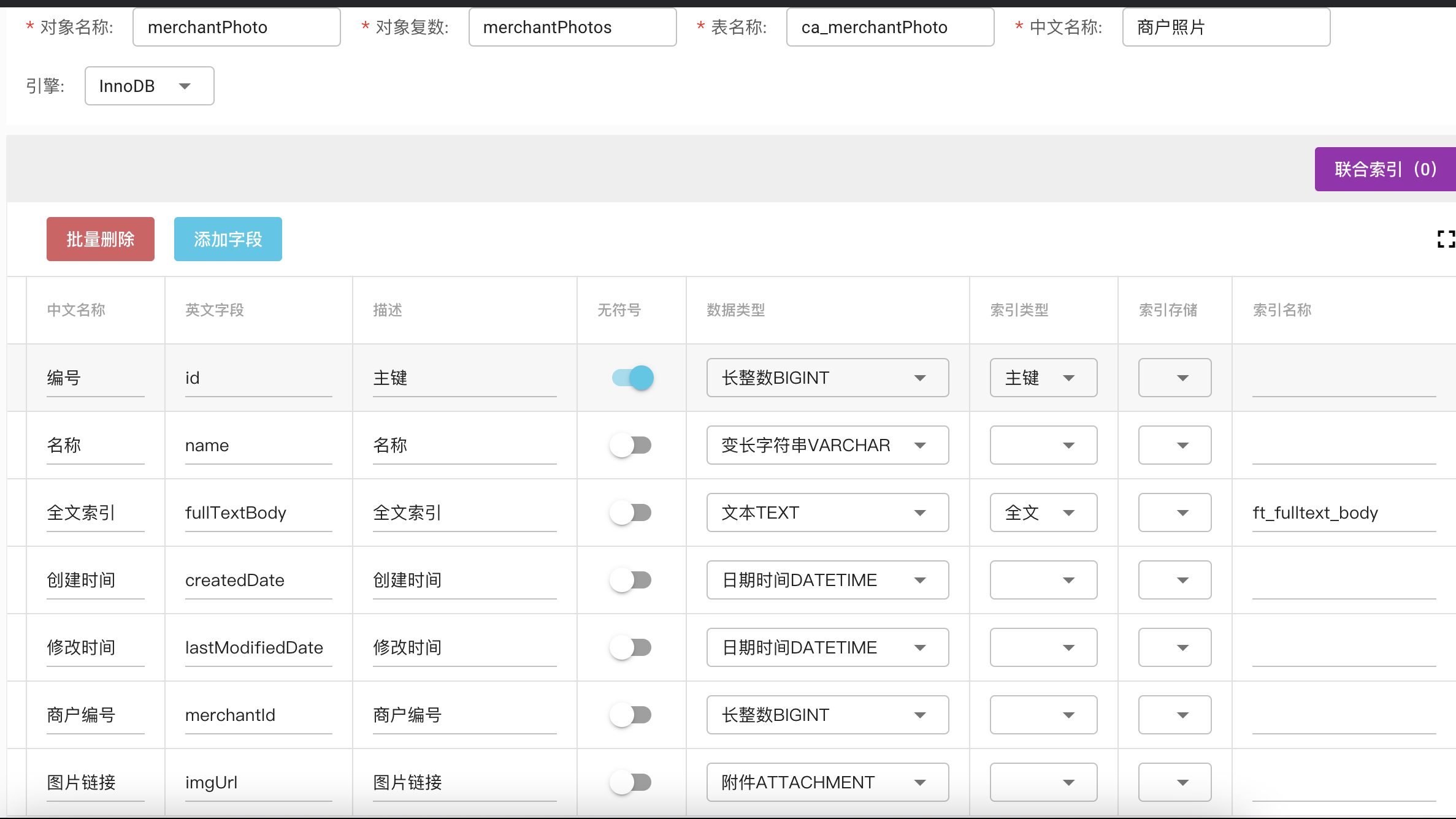Expand index type dropdown showing 主键
The height and width of the screenshot is (819, 1456).
(x=1043, y=378)
